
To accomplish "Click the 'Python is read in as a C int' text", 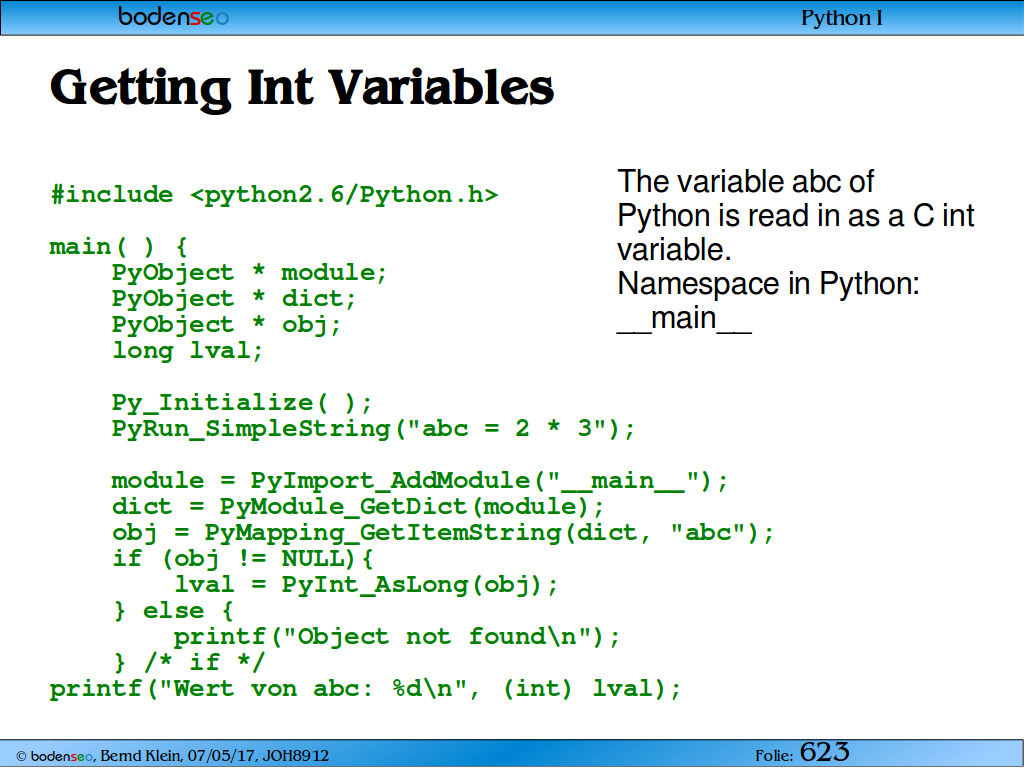I will [x=795, y=216].
